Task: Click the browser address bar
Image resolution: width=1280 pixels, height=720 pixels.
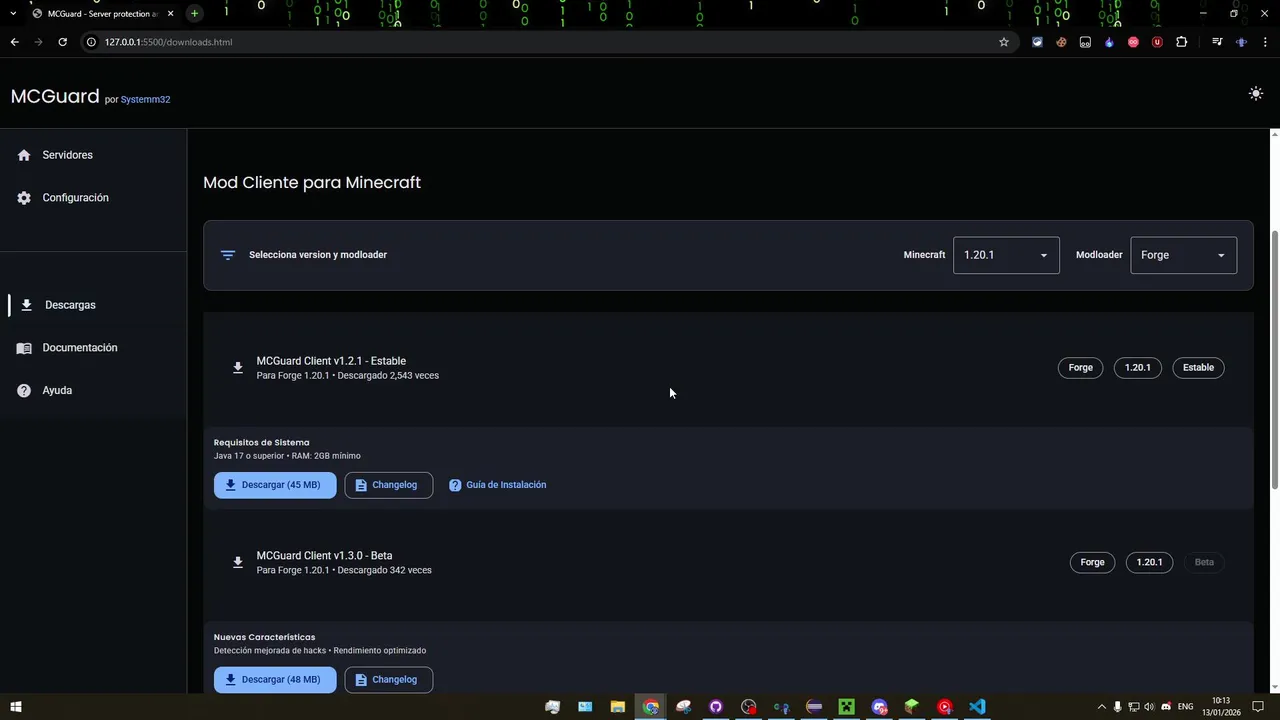Action: [550, 42]
